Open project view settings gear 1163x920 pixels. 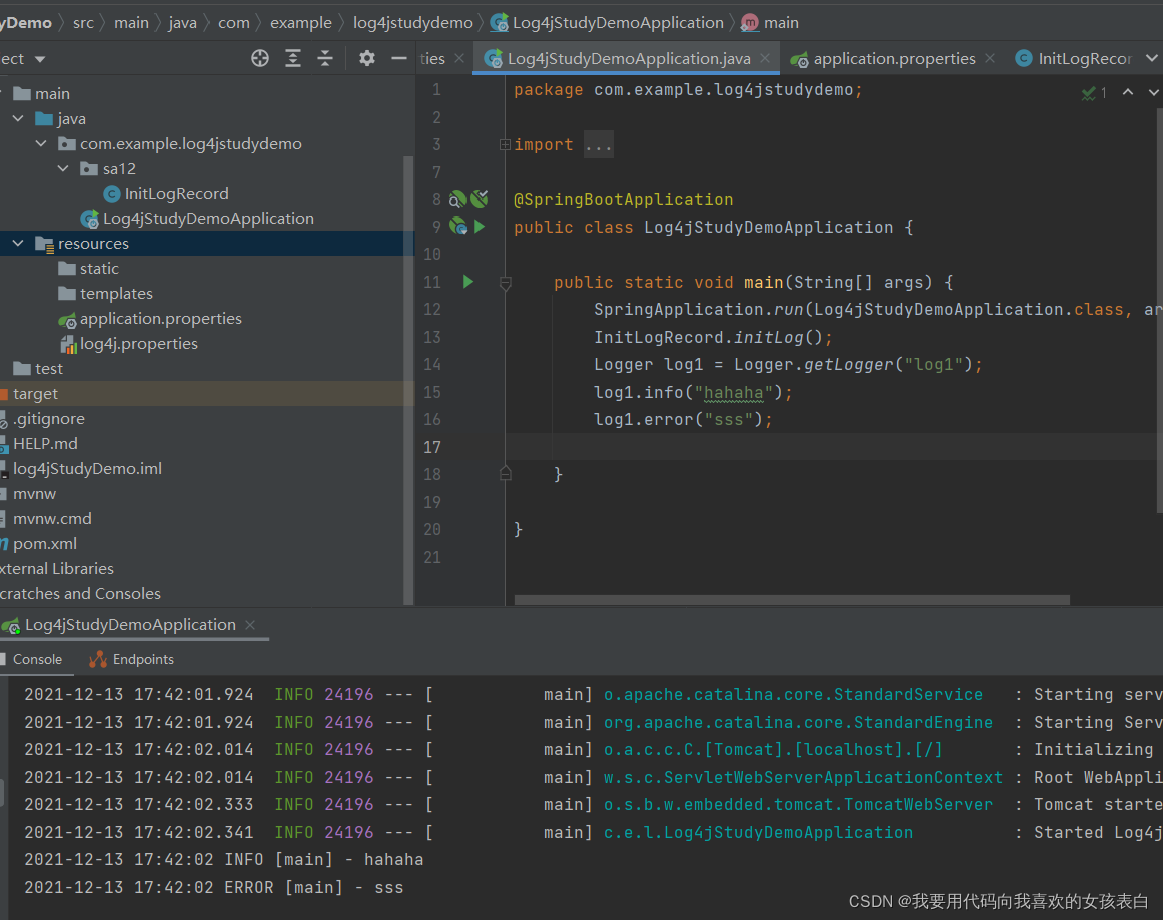tap(366, 59)
